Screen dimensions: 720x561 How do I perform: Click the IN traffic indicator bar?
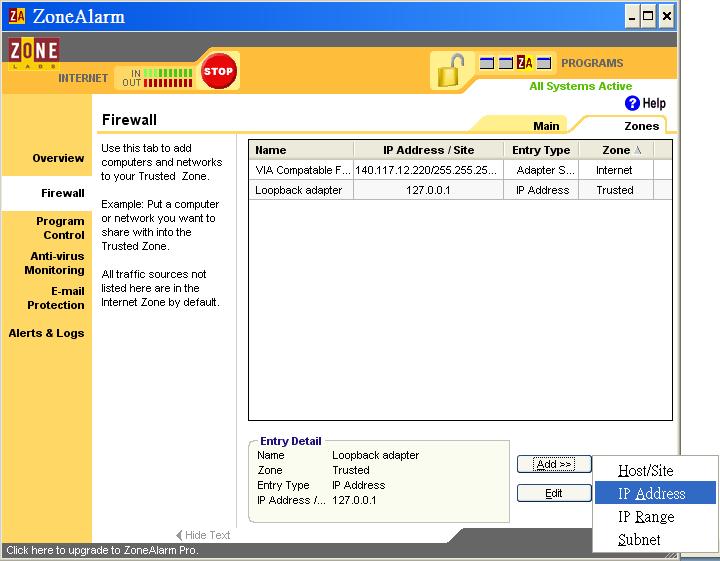point(168,73)
